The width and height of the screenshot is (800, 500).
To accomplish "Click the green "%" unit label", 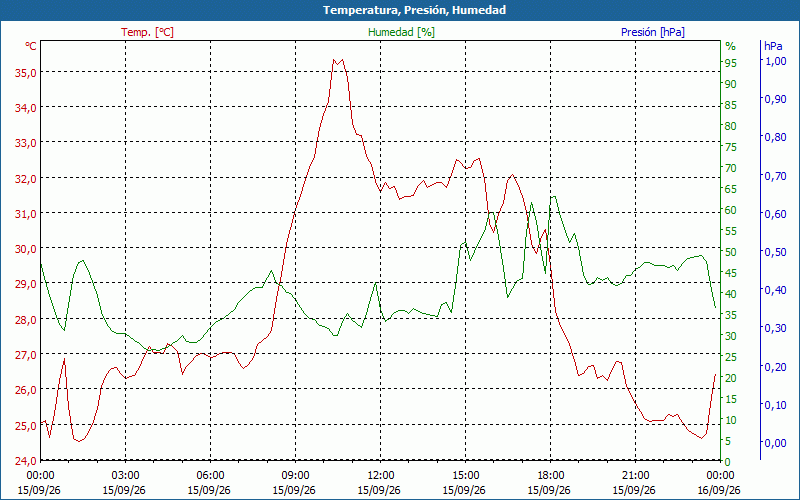I will [x=731, y=46].
